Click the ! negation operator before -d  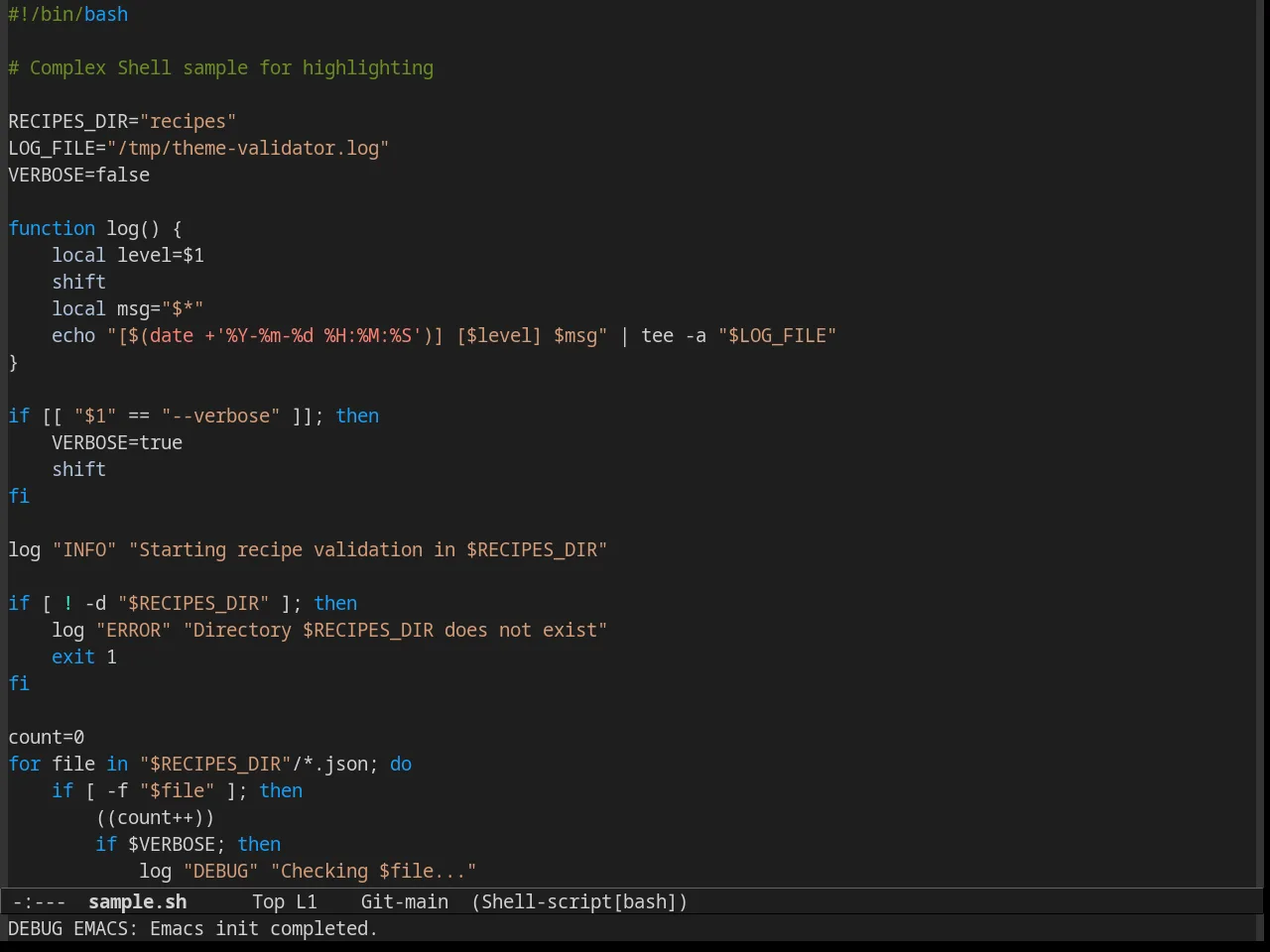[x=67, y=603]
